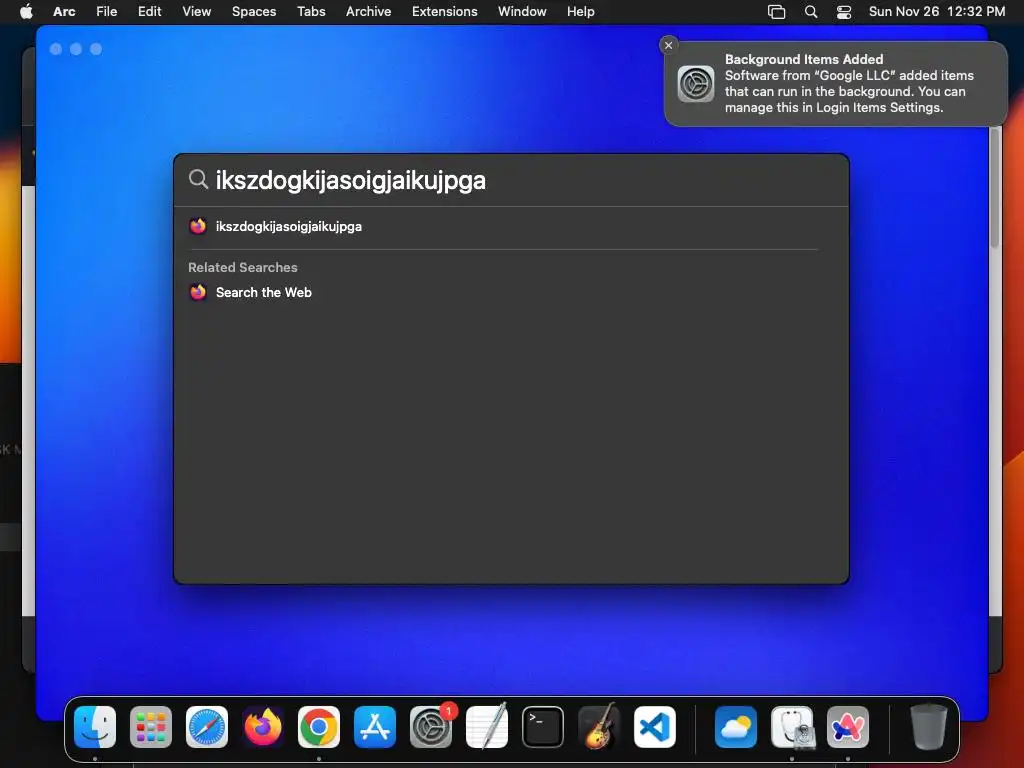Click the Apple menu logo

(26, 11)
